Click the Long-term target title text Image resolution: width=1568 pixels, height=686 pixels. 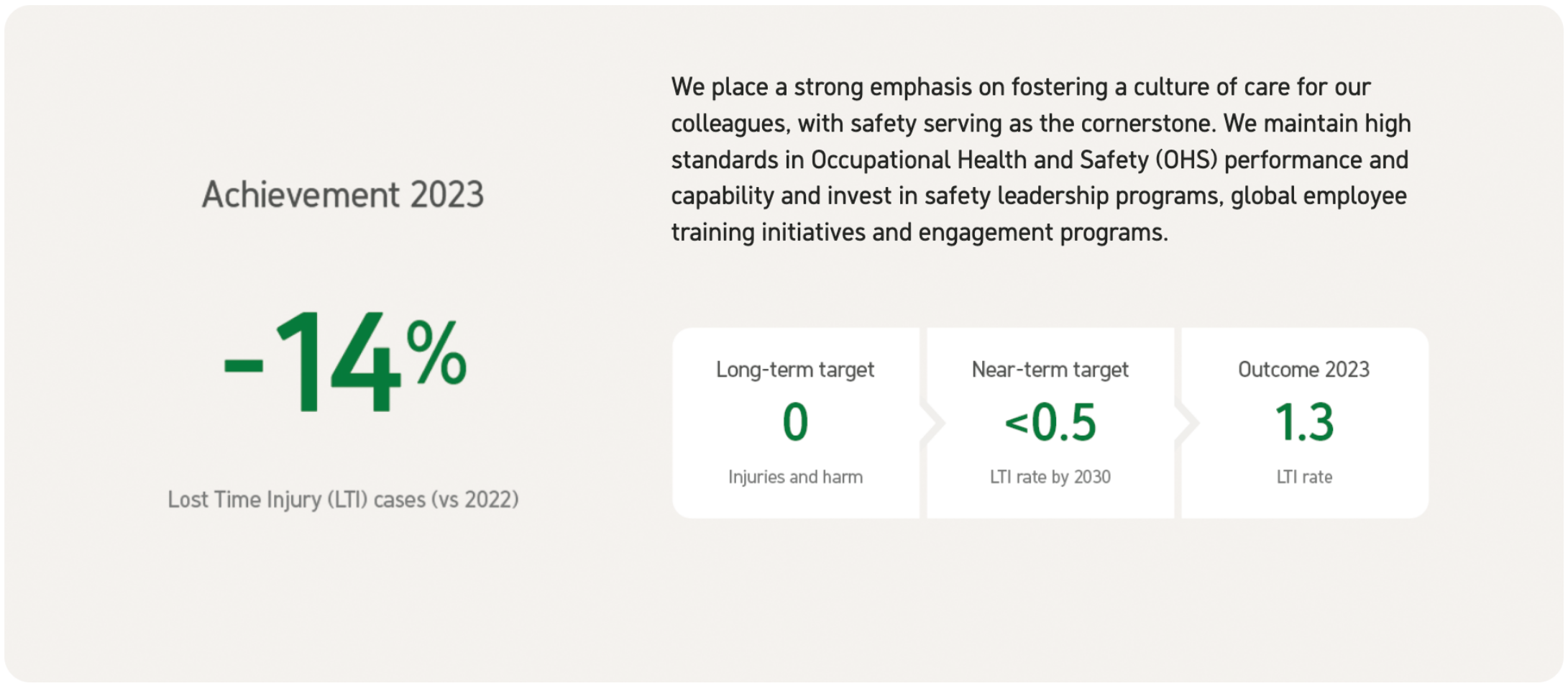(x=795, y=370)
